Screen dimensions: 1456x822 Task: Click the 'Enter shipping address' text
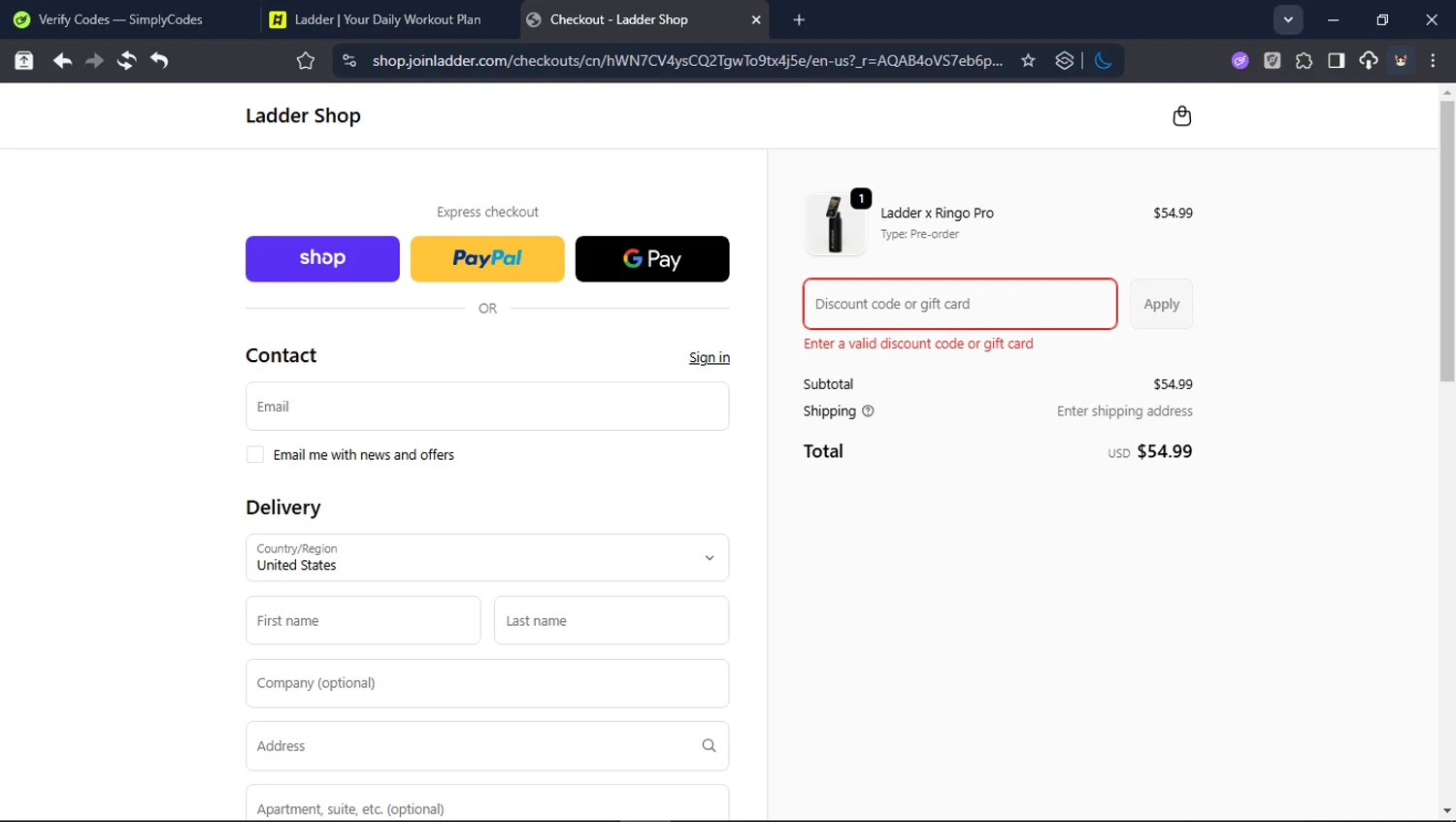coord(1125,411)
